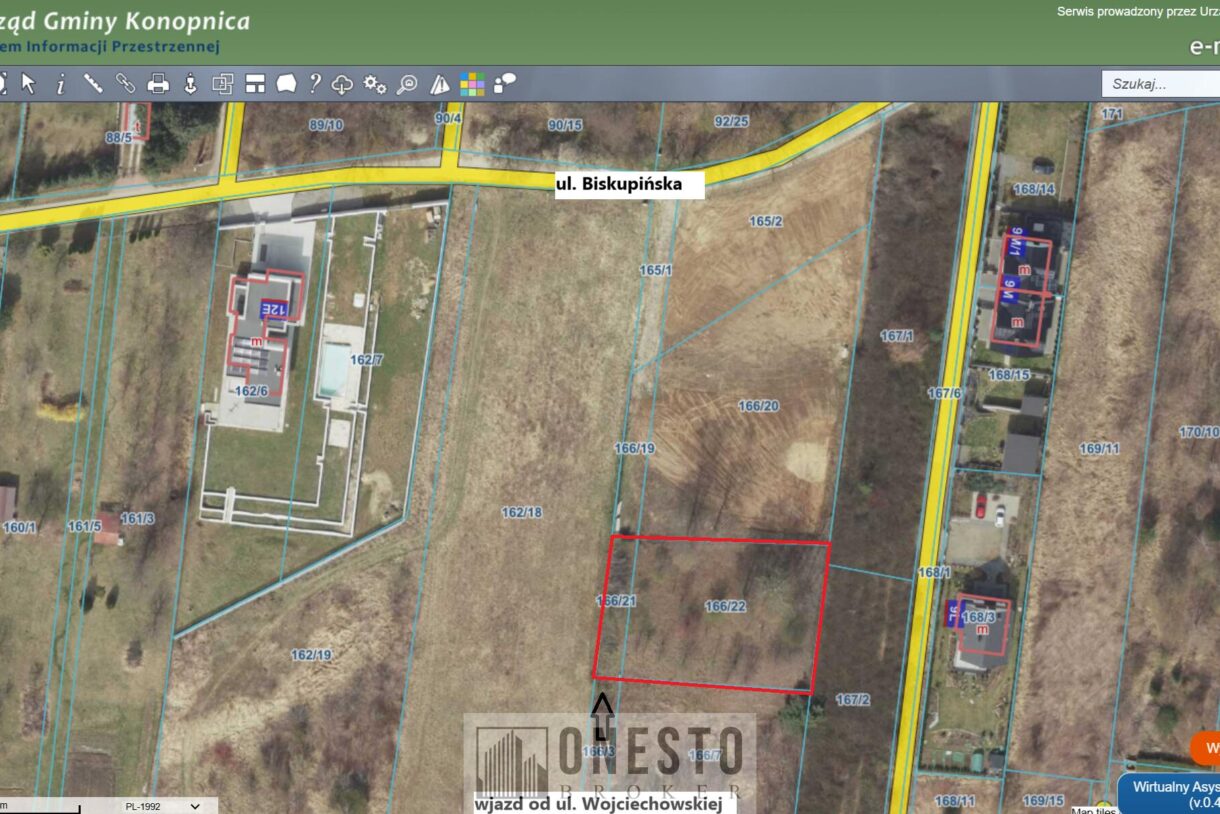Focus the Szukaj search field
The image size is (1220, 814).
coord(1160,84)
